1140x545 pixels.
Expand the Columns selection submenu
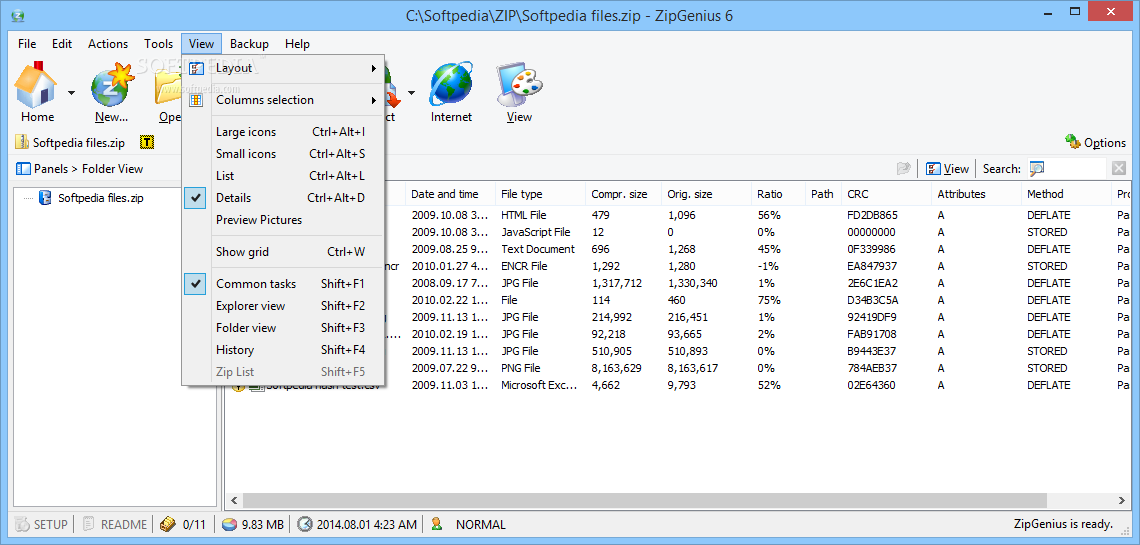pyautogui.click(x=284, y=100)
